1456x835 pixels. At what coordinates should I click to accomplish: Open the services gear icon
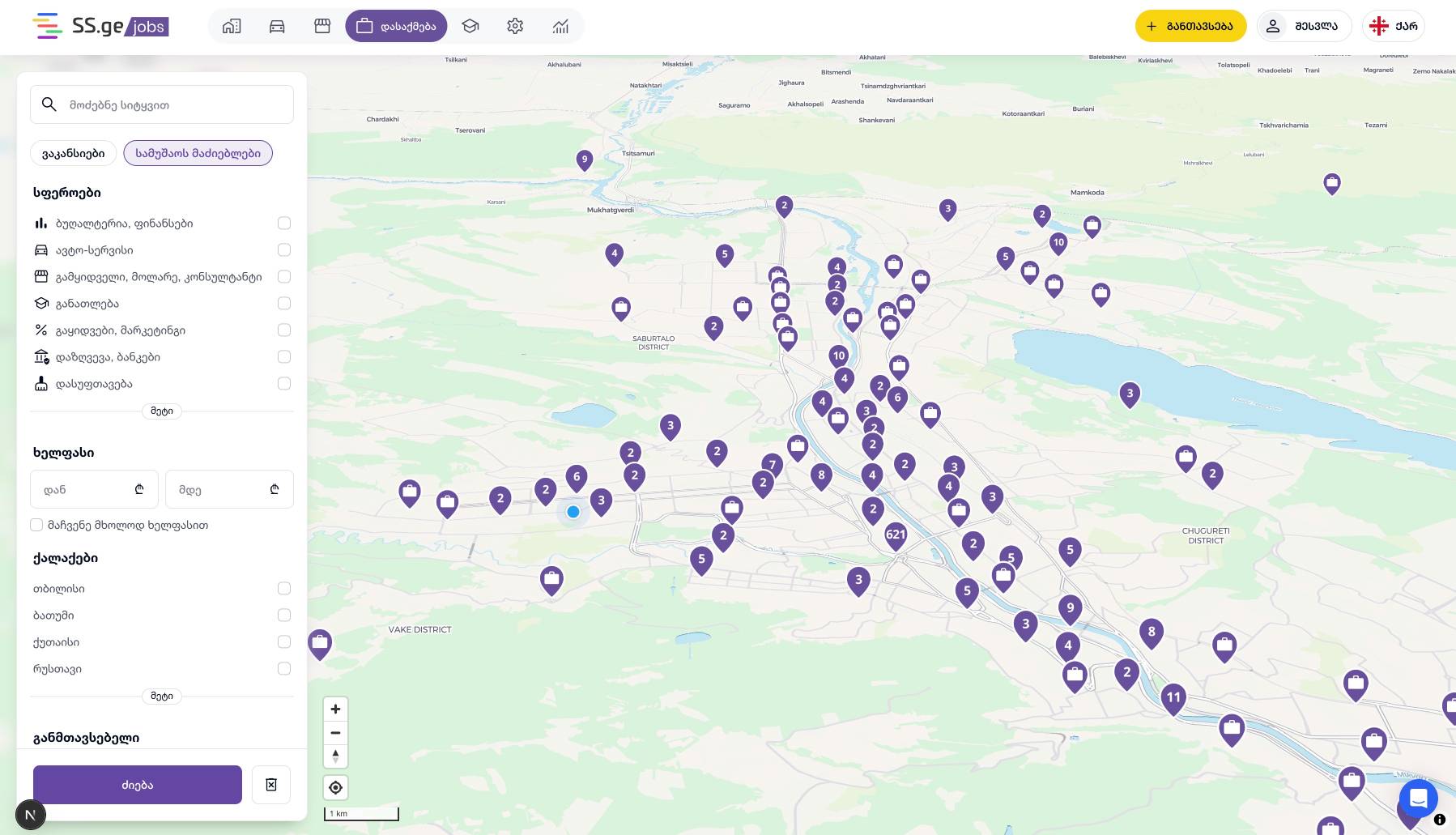tap(515, 26)
